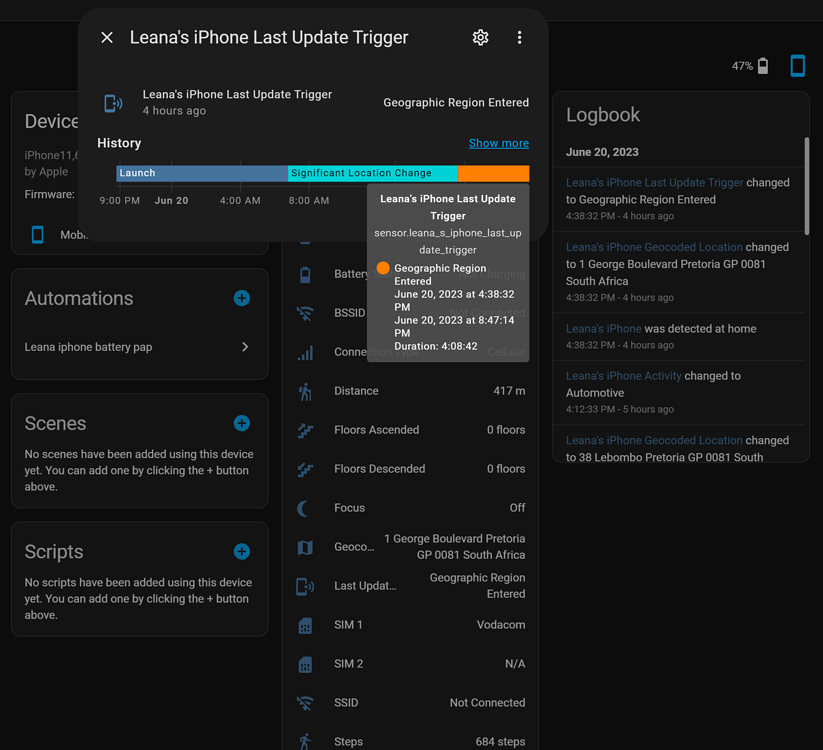Screen dimensions: 823x750
Task: Click the Scenes card heading
Action: [x=55, y=424]
